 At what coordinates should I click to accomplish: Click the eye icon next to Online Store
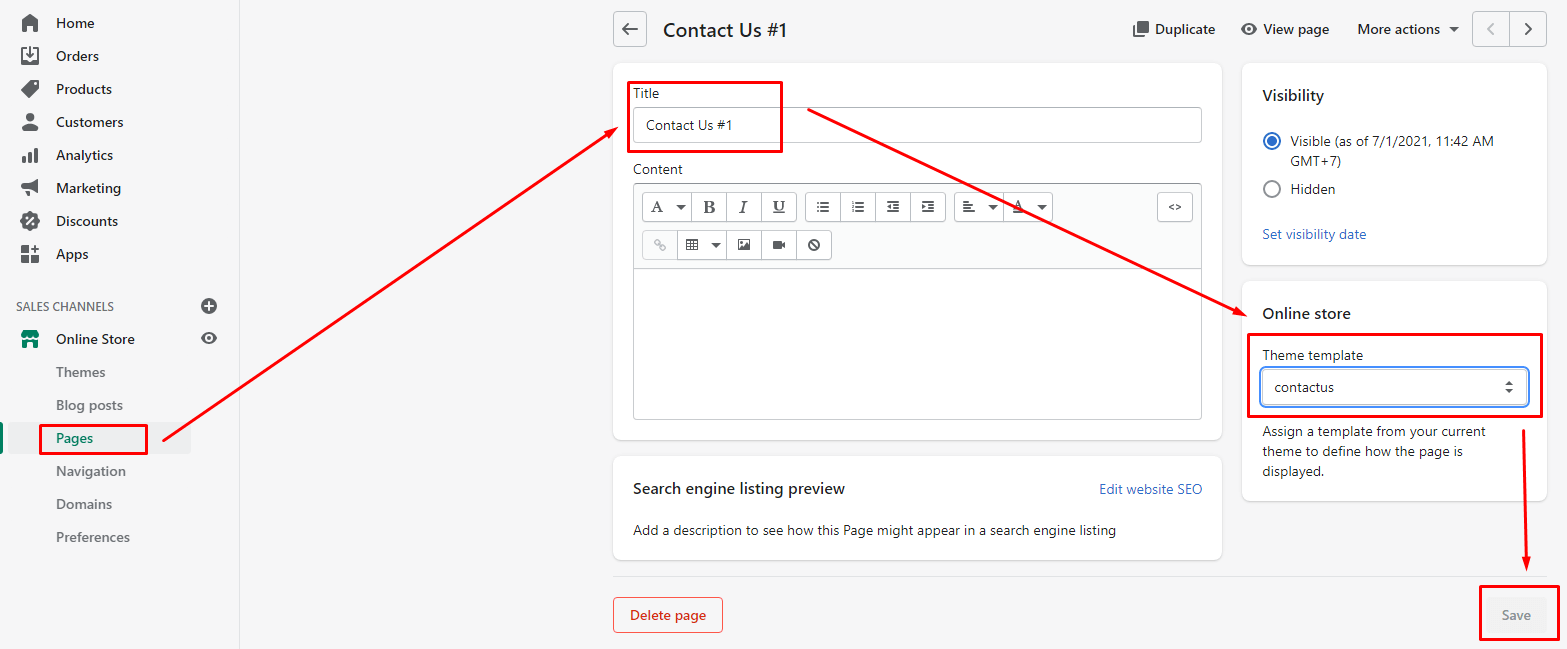[x=209, y=338]
